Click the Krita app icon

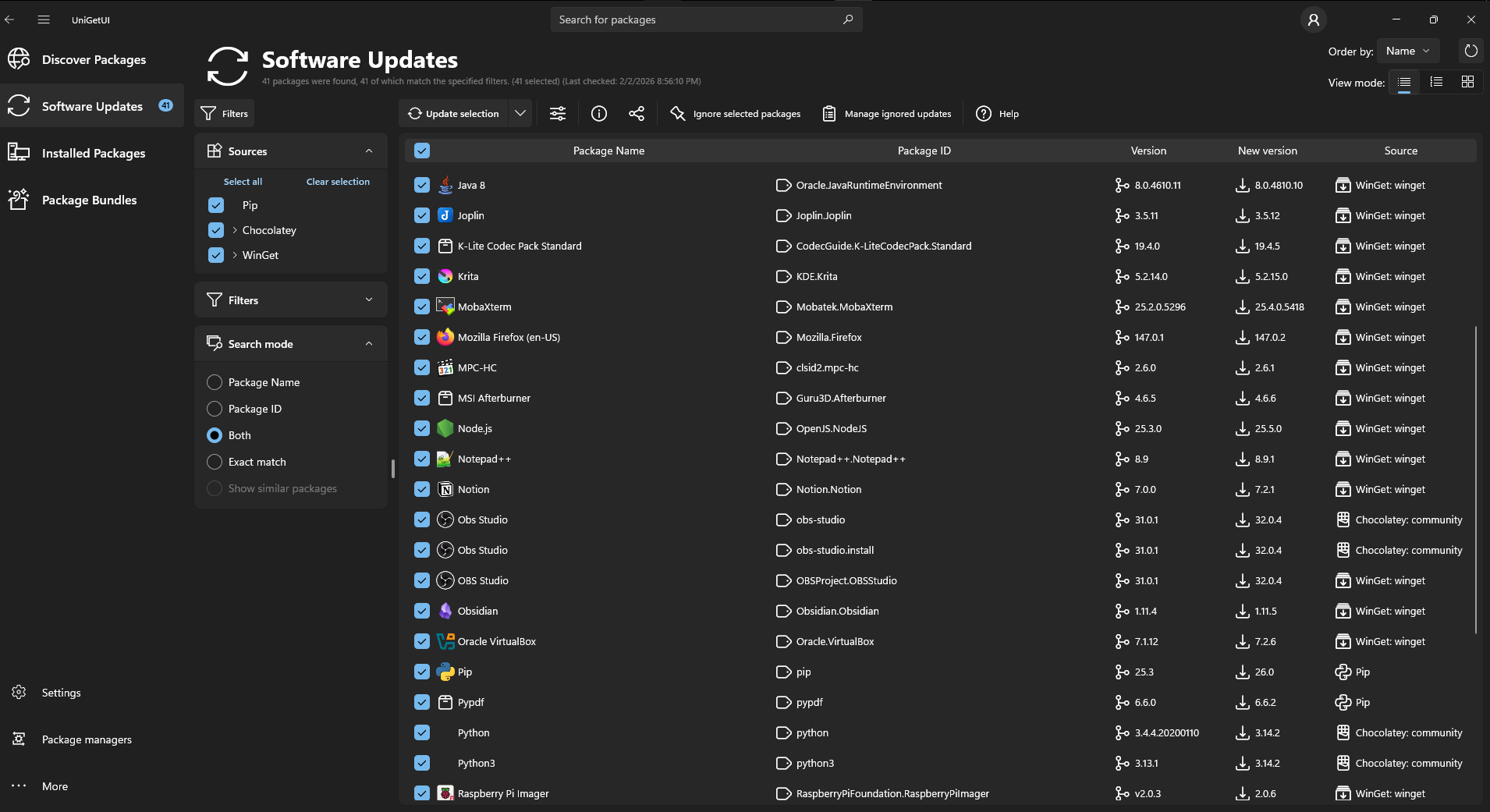[x=445, y=276]
